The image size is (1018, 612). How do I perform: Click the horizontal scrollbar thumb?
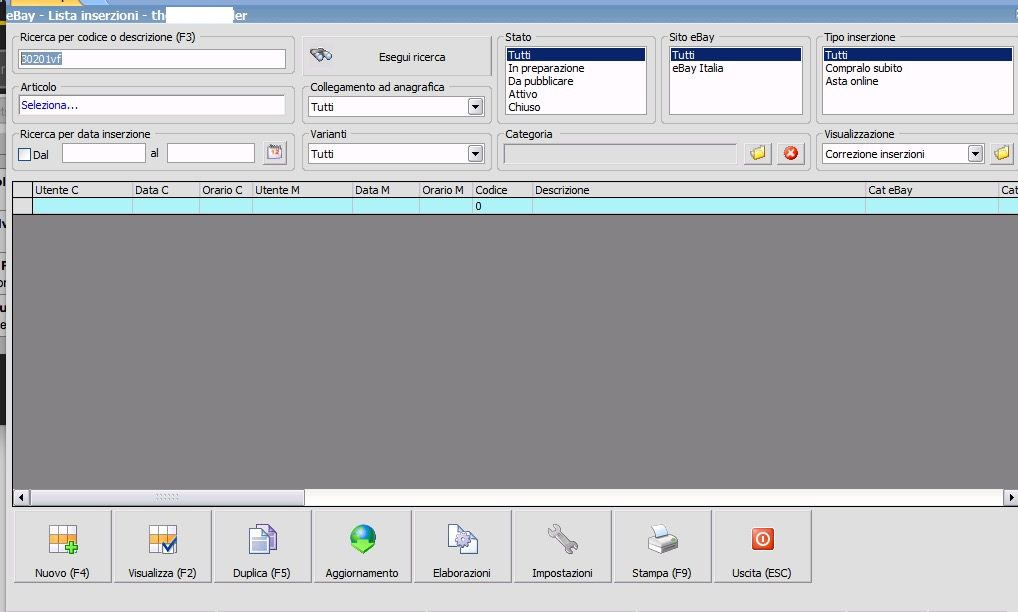click(x=167, y=498)
